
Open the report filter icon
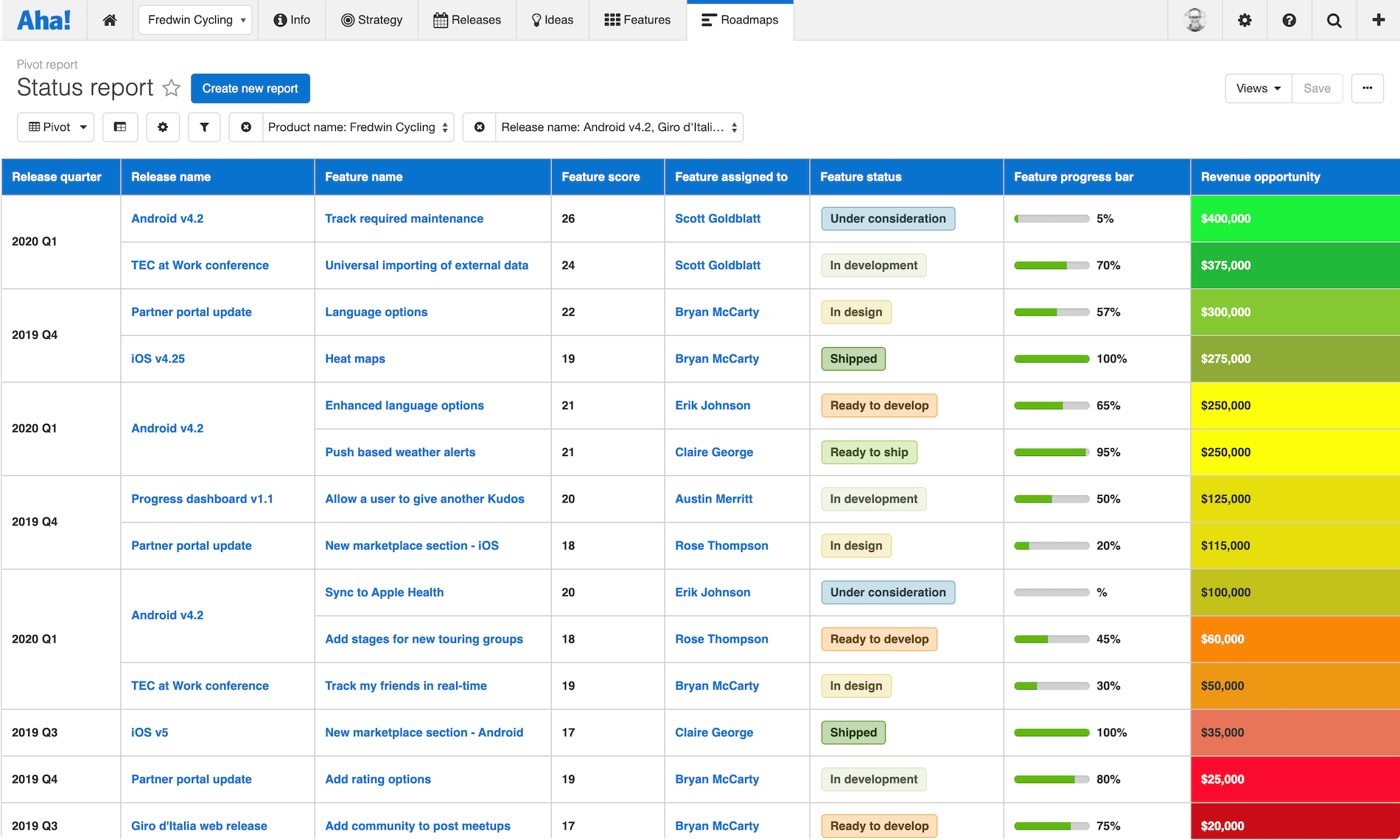(204, 127)
